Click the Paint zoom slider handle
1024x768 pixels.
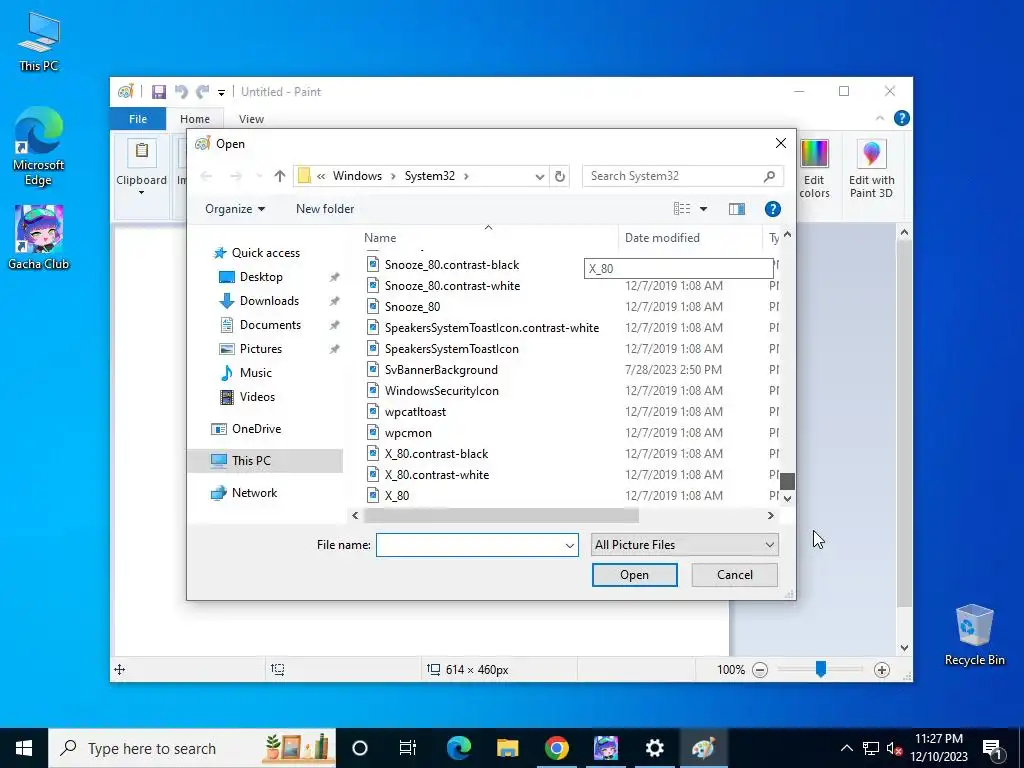click(x=820, y=669)
